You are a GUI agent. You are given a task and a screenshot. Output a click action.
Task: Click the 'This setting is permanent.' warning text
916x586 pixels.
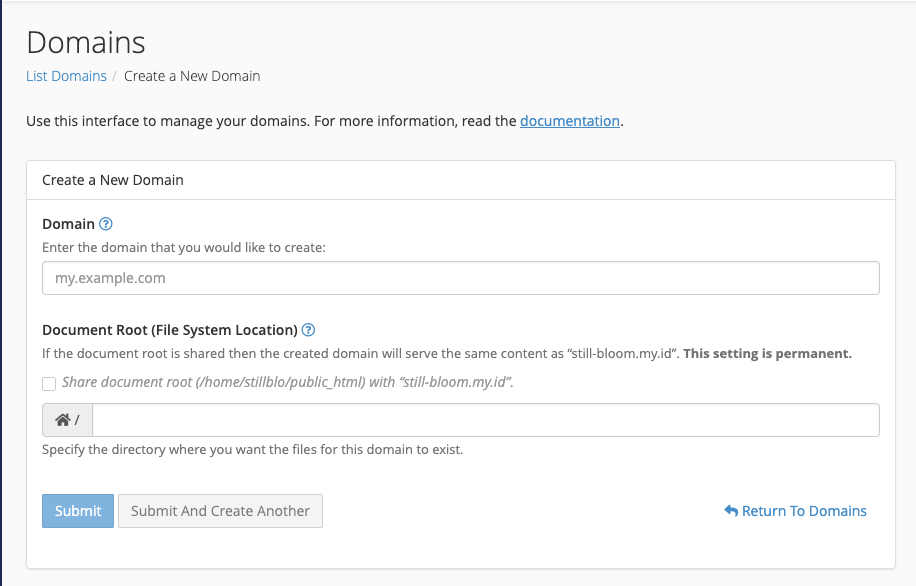click(767, 353)
